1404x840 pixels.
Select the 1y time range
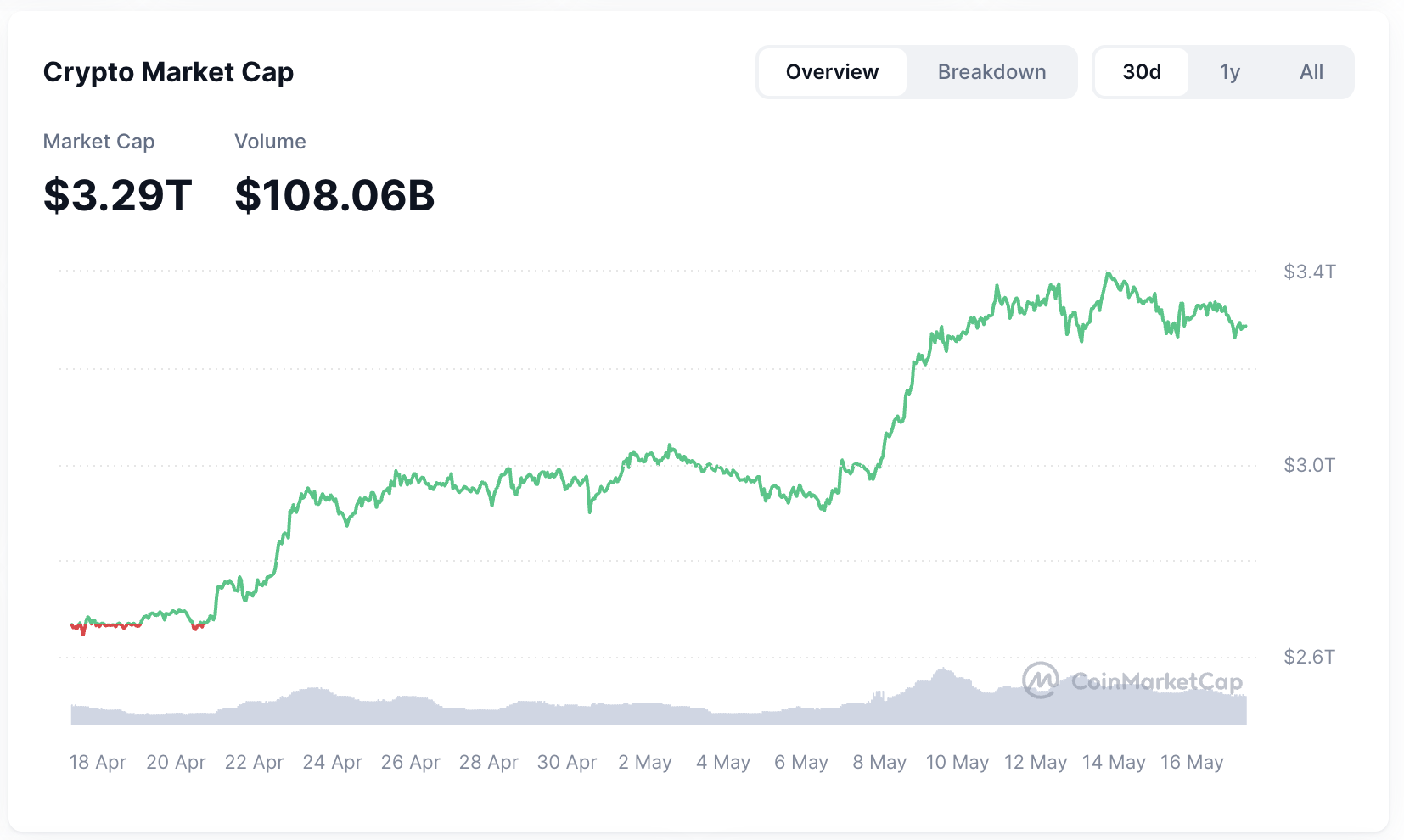pos(1230,72)
